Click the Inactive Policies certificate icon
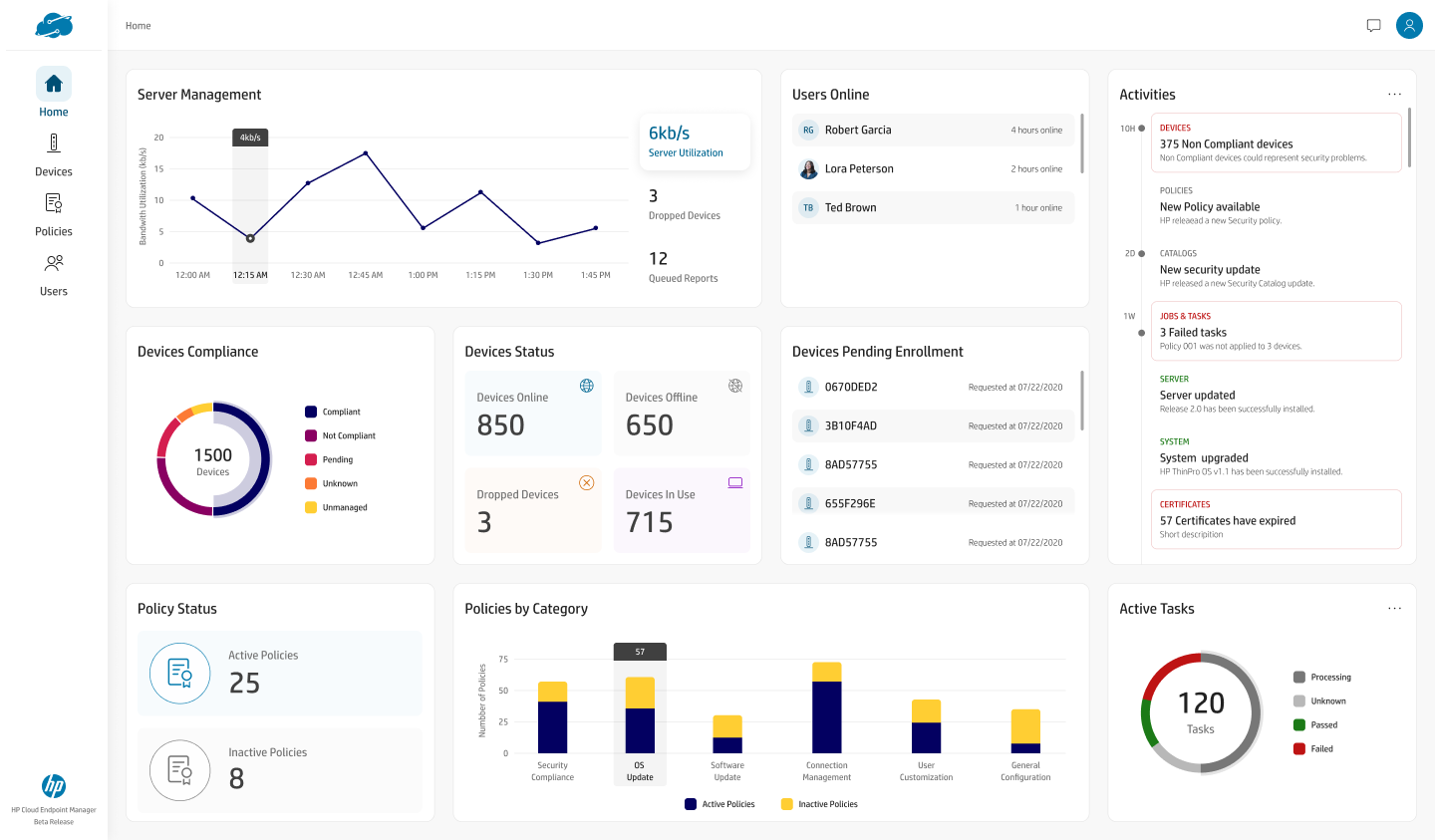1435x840 pixels. coord(179,770)
